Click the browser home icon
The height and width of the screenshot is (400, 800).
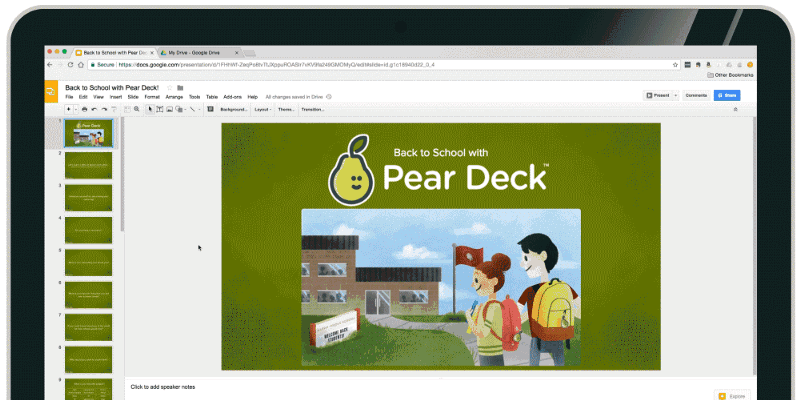(81, 65)
